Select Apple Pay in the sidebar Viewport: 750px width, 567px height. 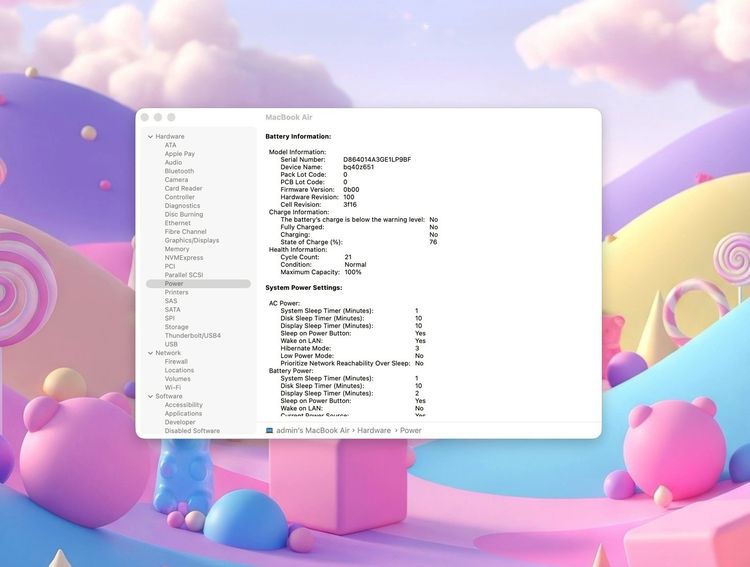click(x=179, y=154)
